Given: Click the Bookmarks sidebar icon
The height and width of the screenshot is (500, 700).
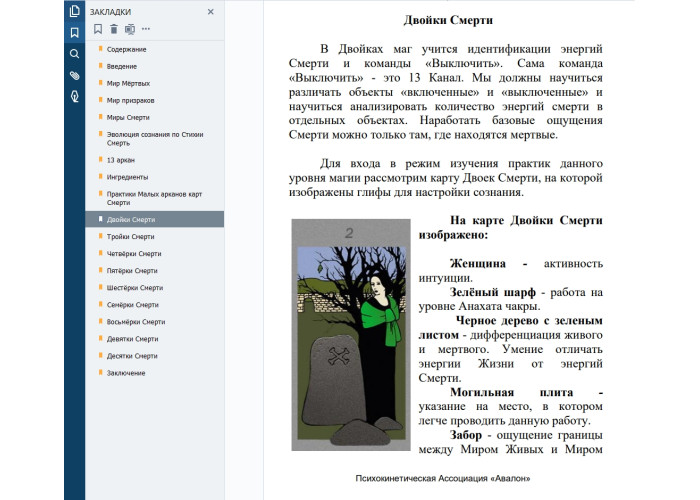Looking at the screenshot, I should [74, 32].
